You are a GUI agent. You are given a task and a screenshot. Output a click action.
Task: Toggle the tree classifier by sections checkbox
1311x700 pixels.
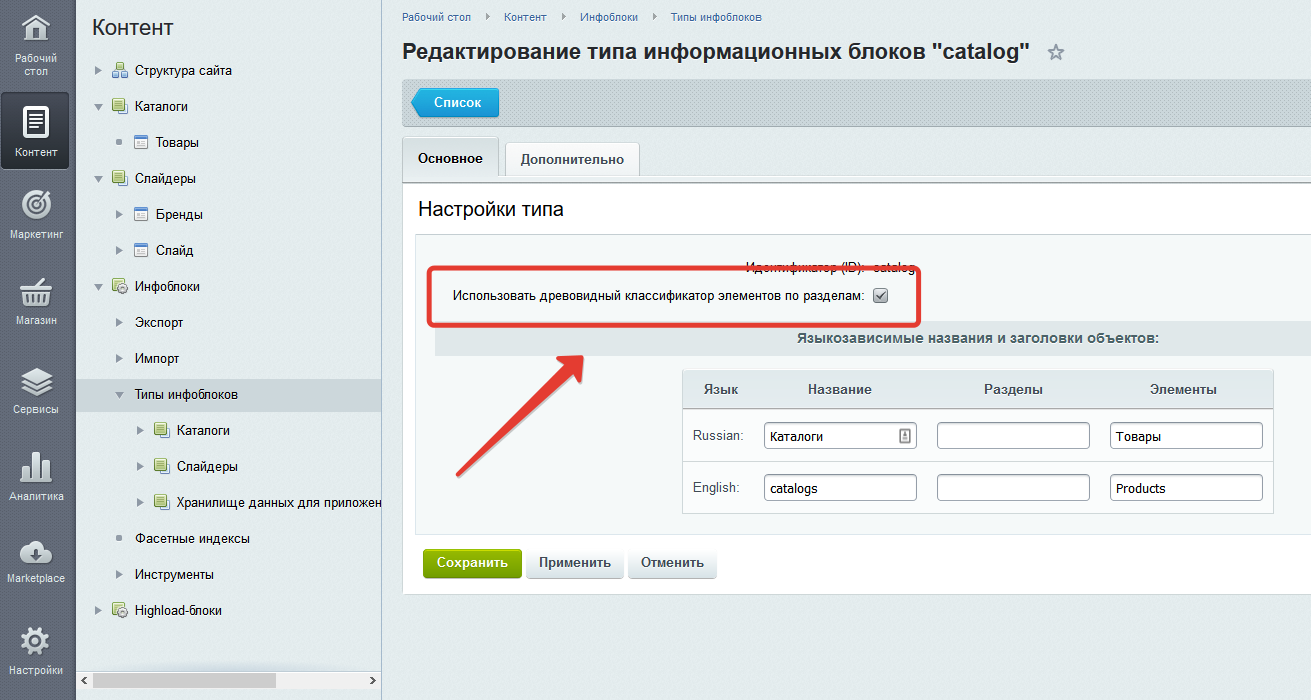click(880, 295)
